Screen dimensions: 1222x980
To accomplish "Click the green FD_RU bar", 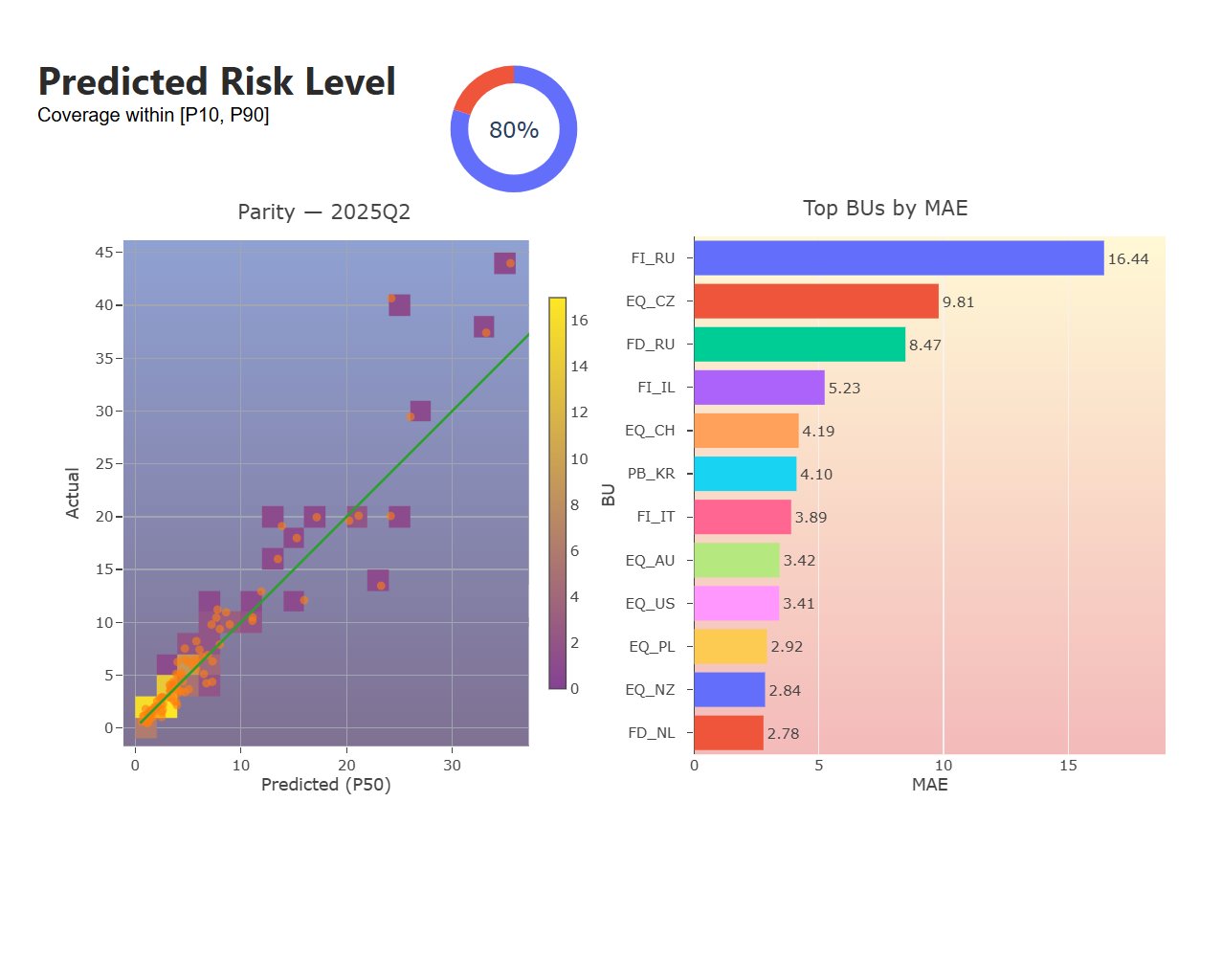I will [799, 345].
